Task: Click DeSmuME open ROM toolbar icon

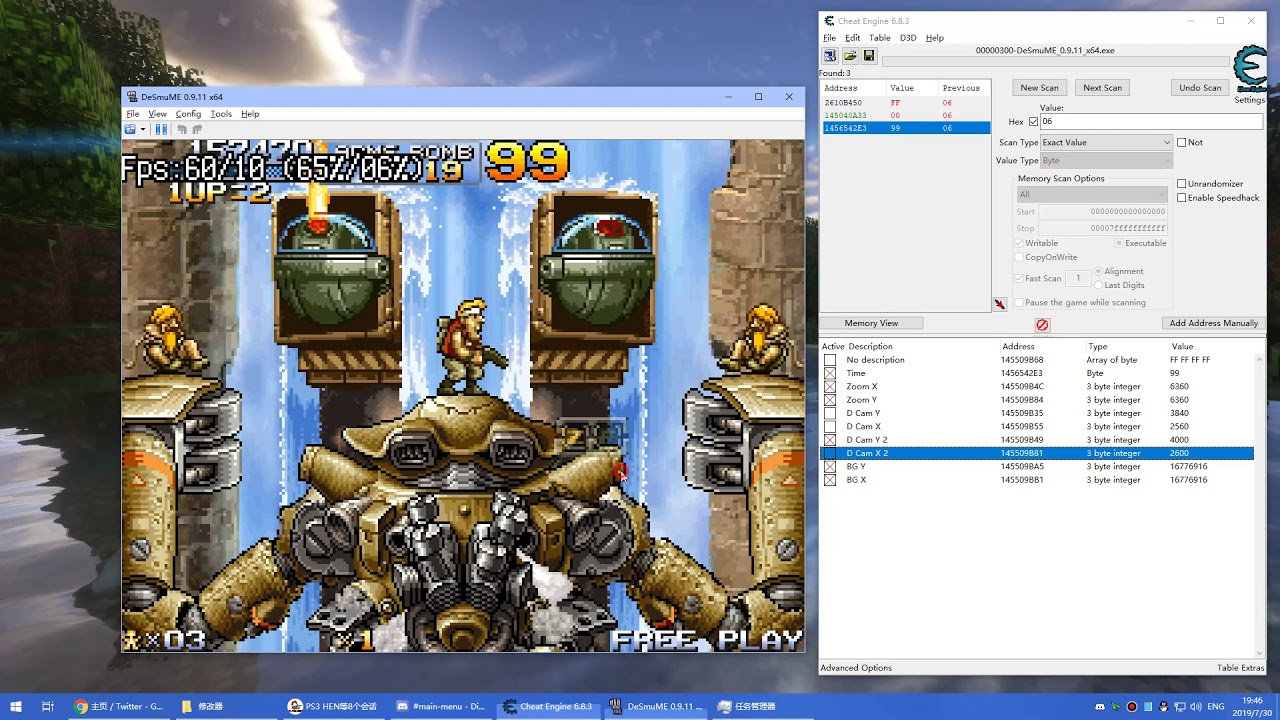Action: point(130,129)
